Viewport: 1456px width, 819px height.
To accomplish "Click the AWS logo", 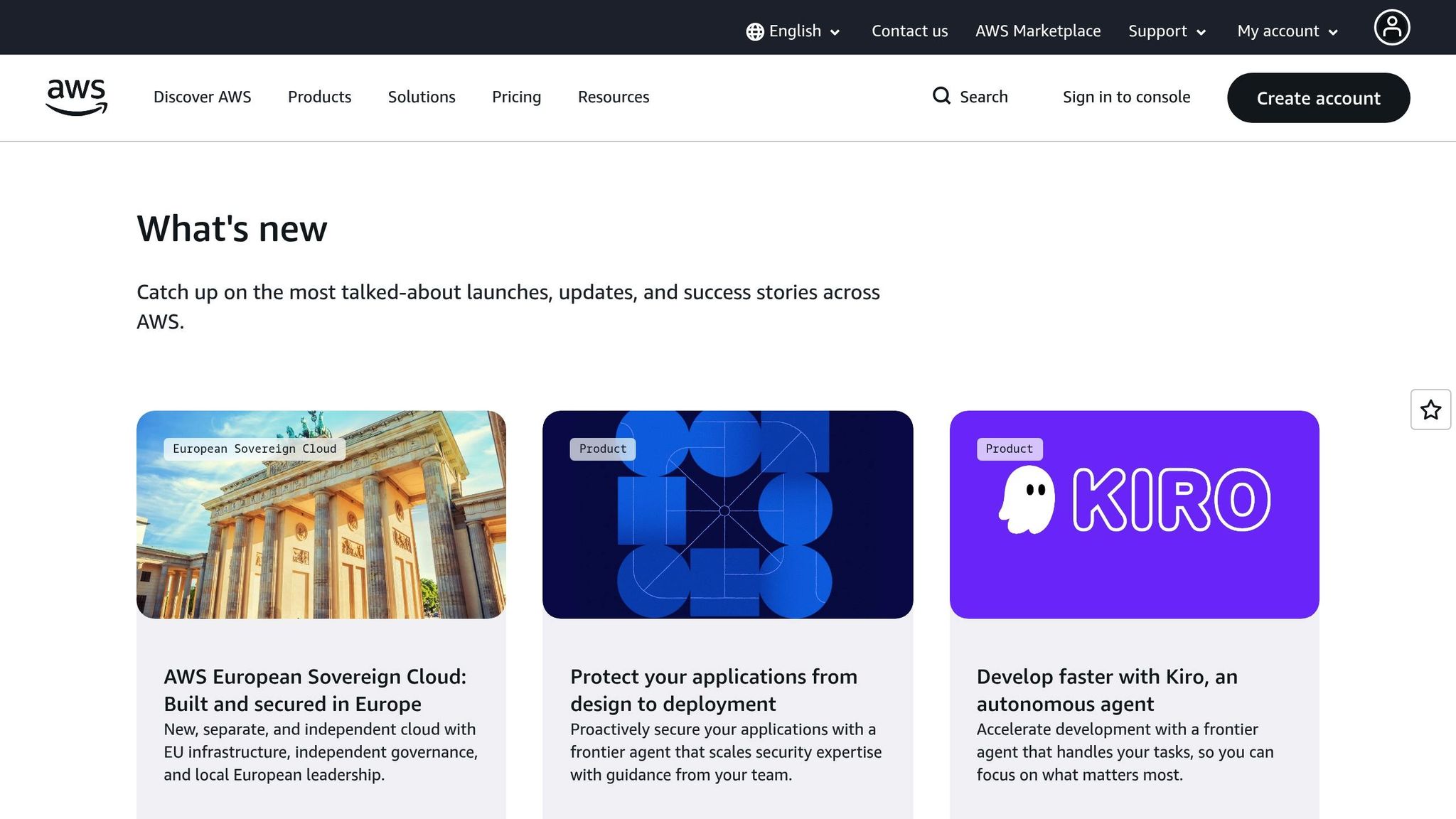I will pos(76,97).
